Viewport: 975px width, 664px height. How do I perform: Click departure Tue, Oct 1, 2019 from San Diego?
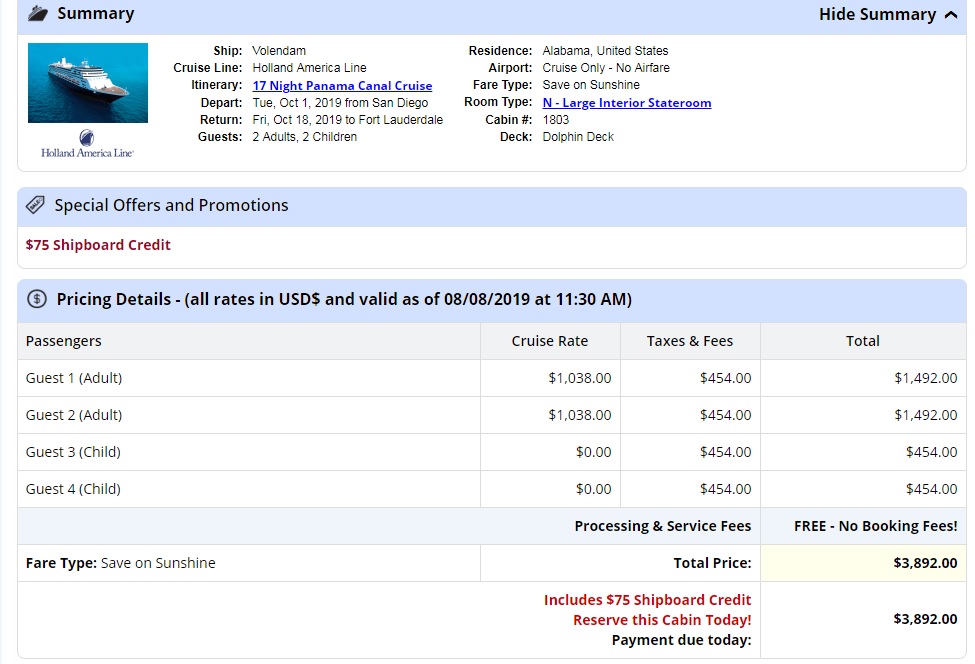click(340, 103)
